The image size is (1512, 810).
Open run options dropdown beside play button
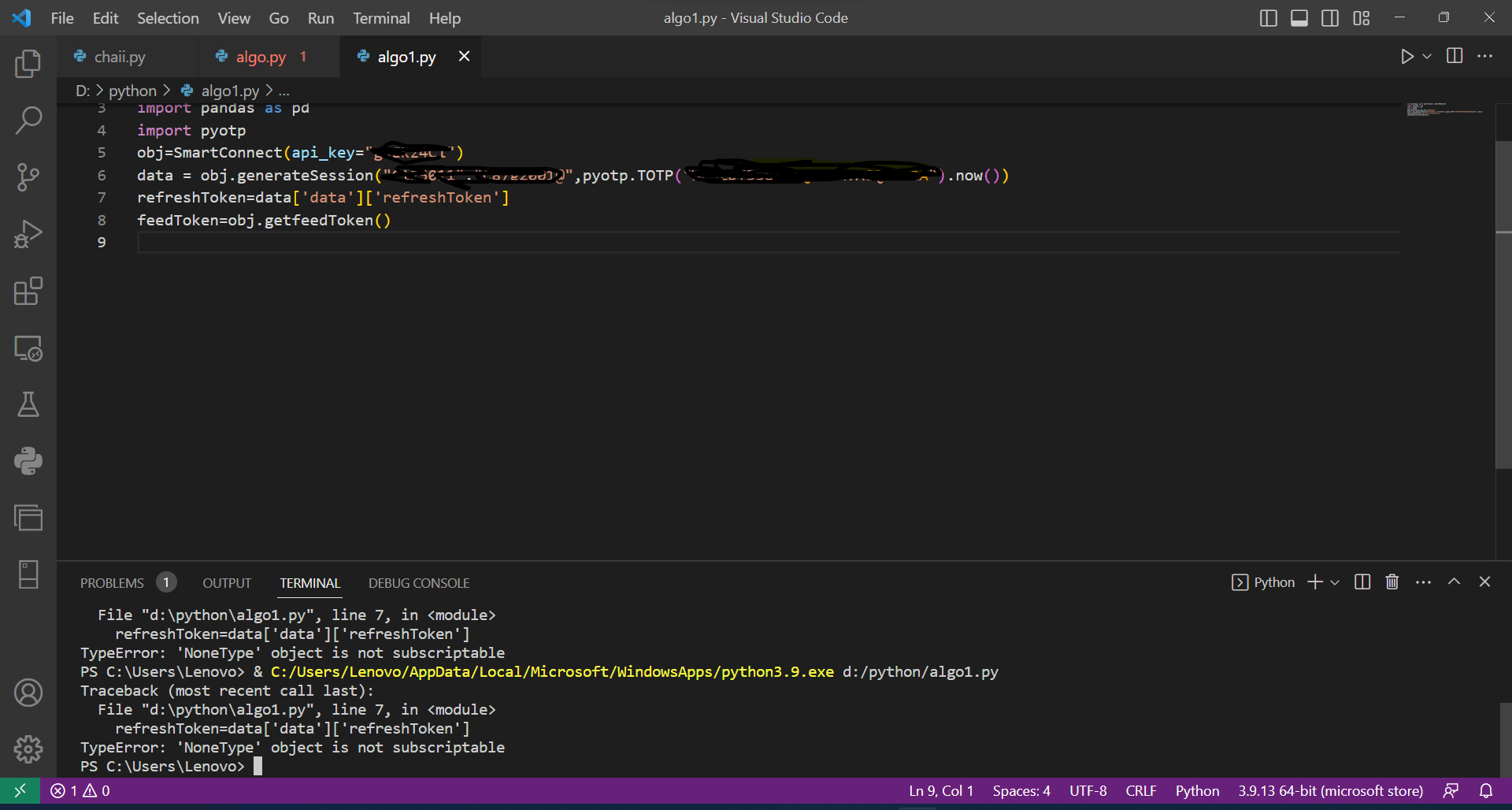pyautogui.click(x=1426, y=57)
